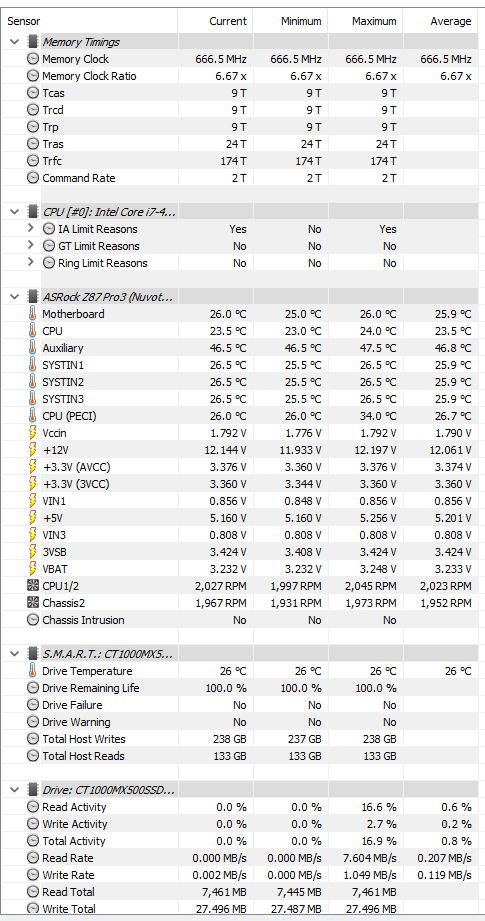
Task: Click the +5V voltage bolt icon
Action: coord(33,518)
